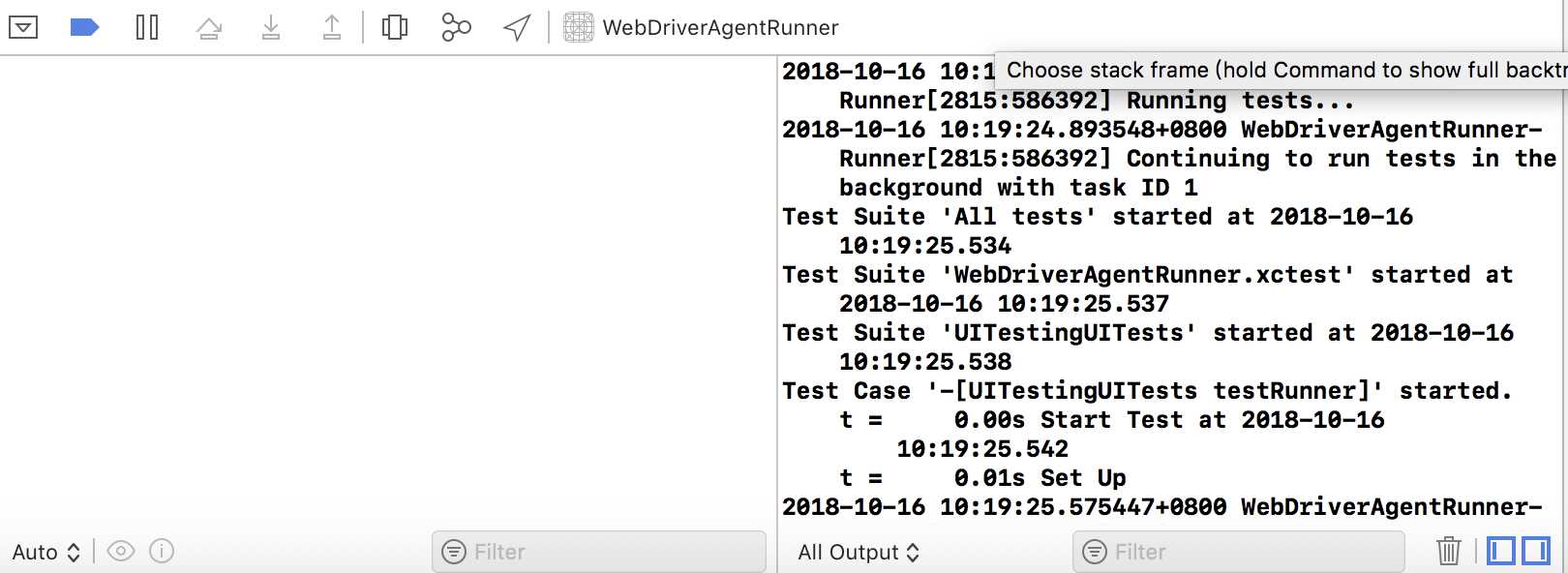The image size is (1568, 573).
Task: Pause program execution
Action: coord(147,27)
